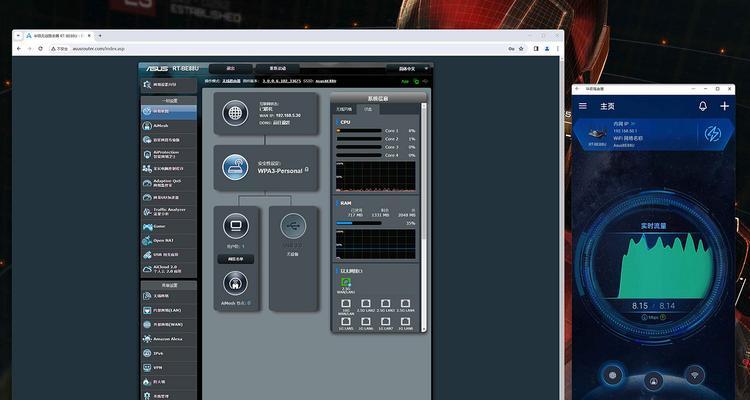Open the language dropdown in the router header
The width and height of the screenshot is (750, 400).
[408, 68]
